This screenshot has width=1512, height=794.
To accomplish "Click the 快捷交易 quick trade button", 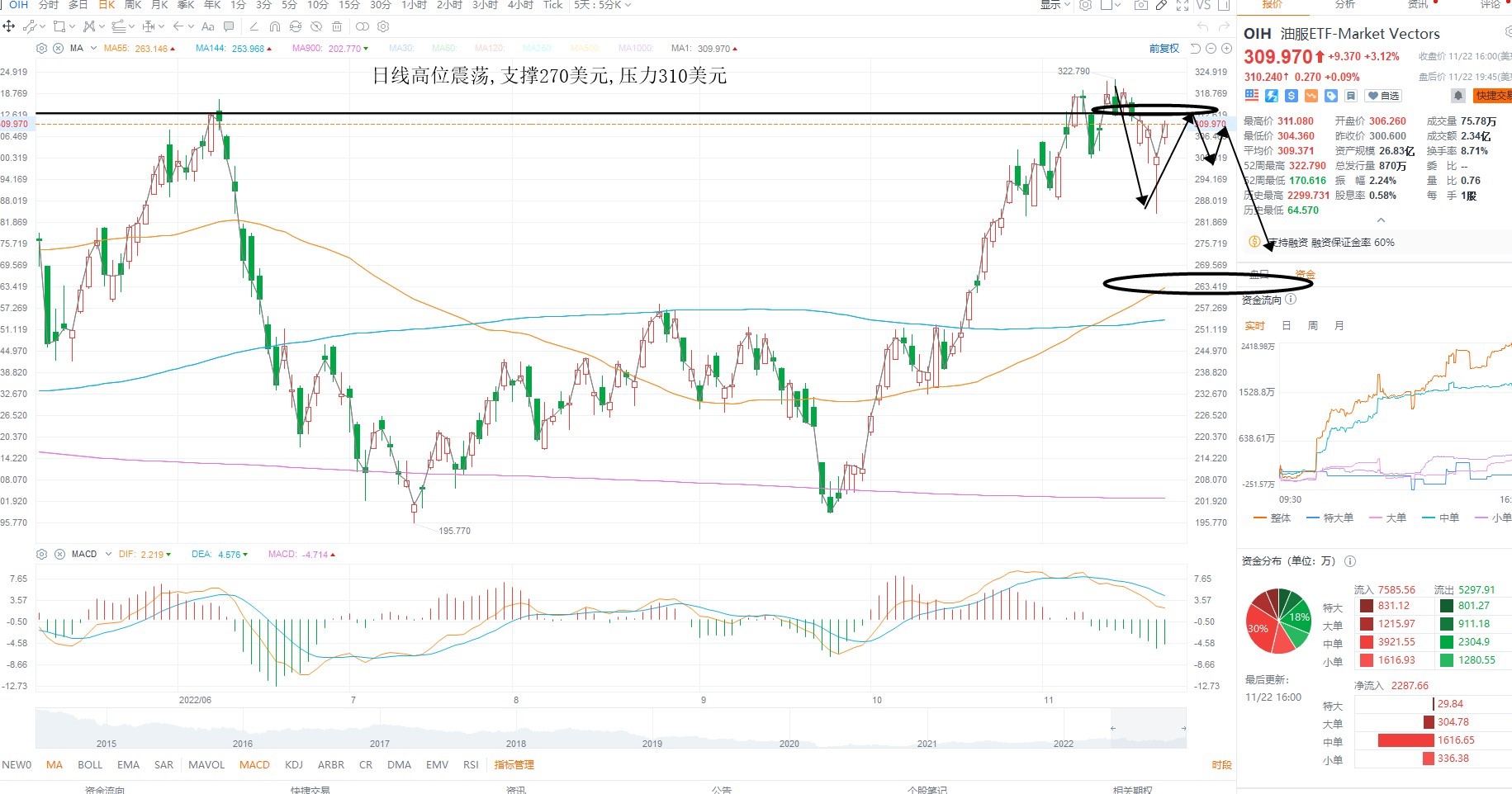I will (1493, 96).
